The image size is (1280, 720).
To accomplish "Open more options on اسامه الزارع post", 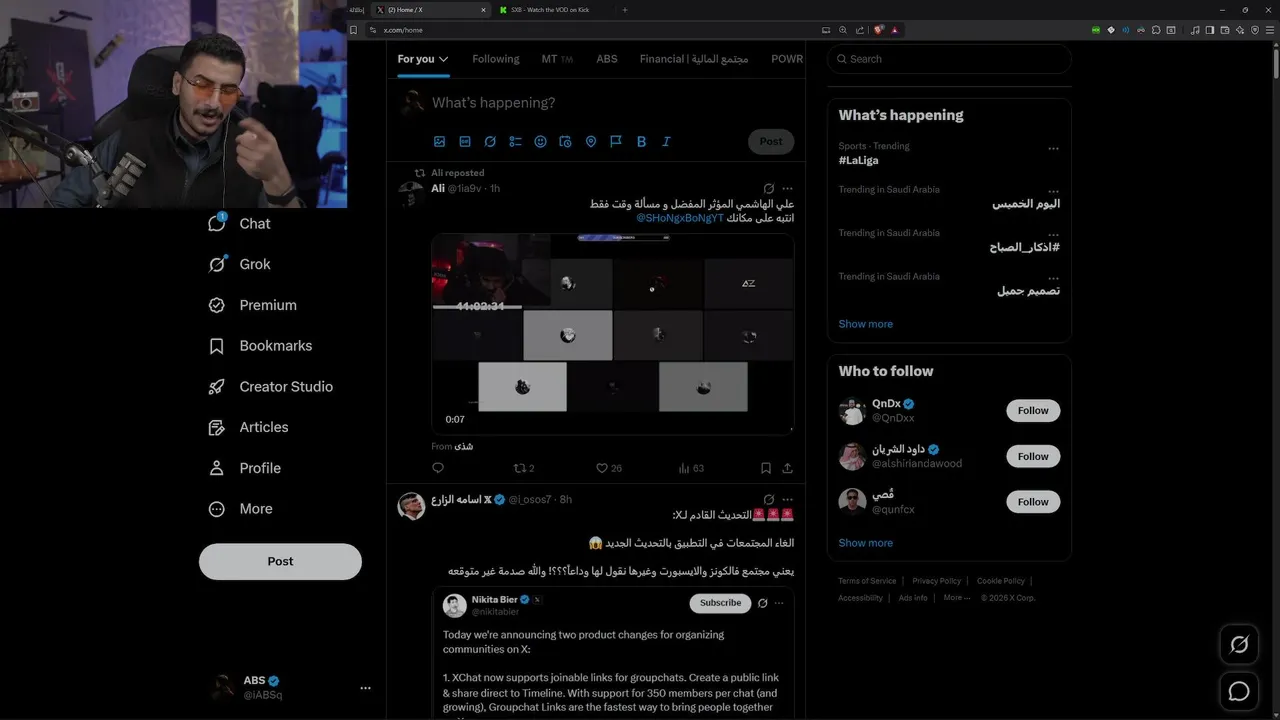I will click(x=788, y=499).
